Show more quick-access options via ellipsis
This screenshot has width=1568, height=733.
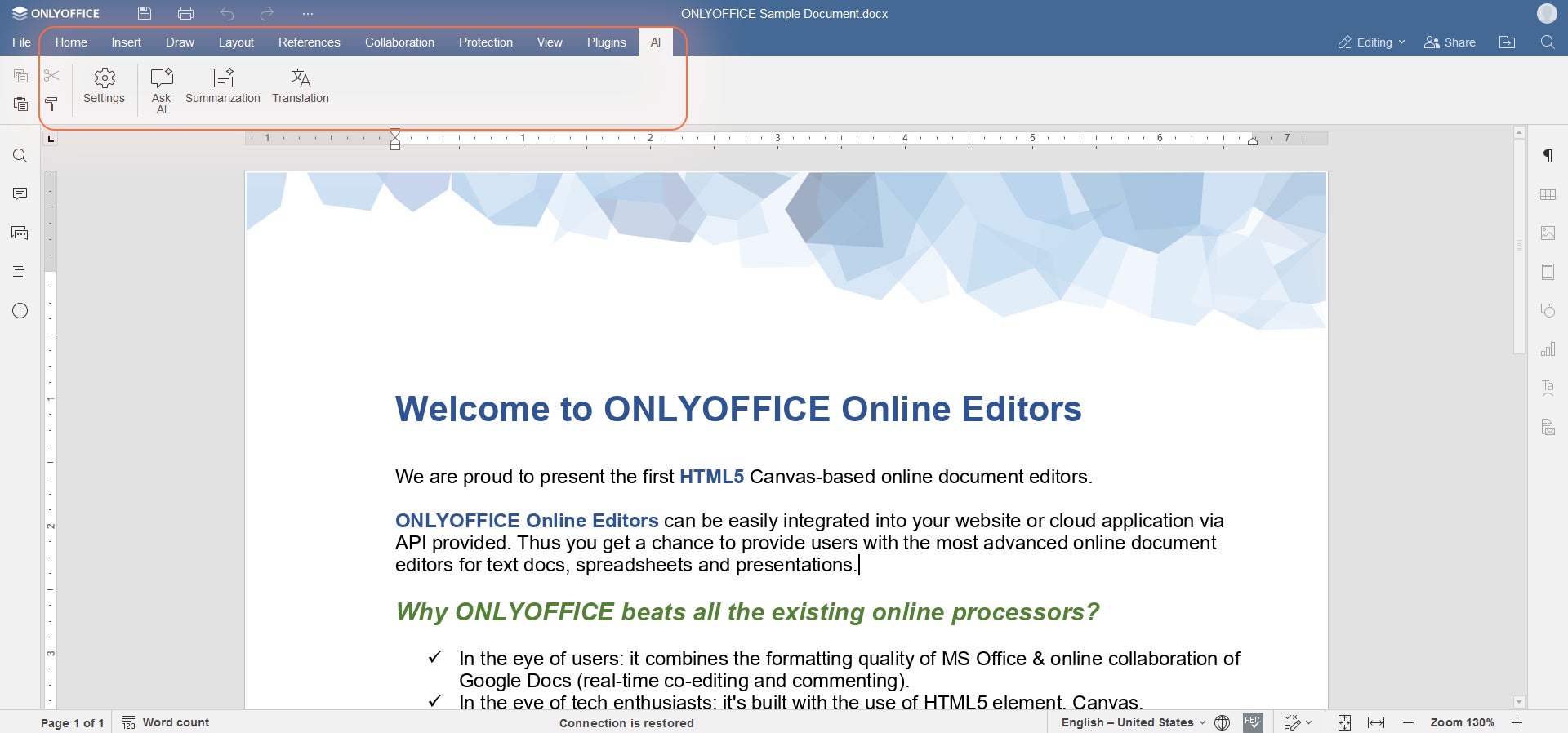pos(308,14)
